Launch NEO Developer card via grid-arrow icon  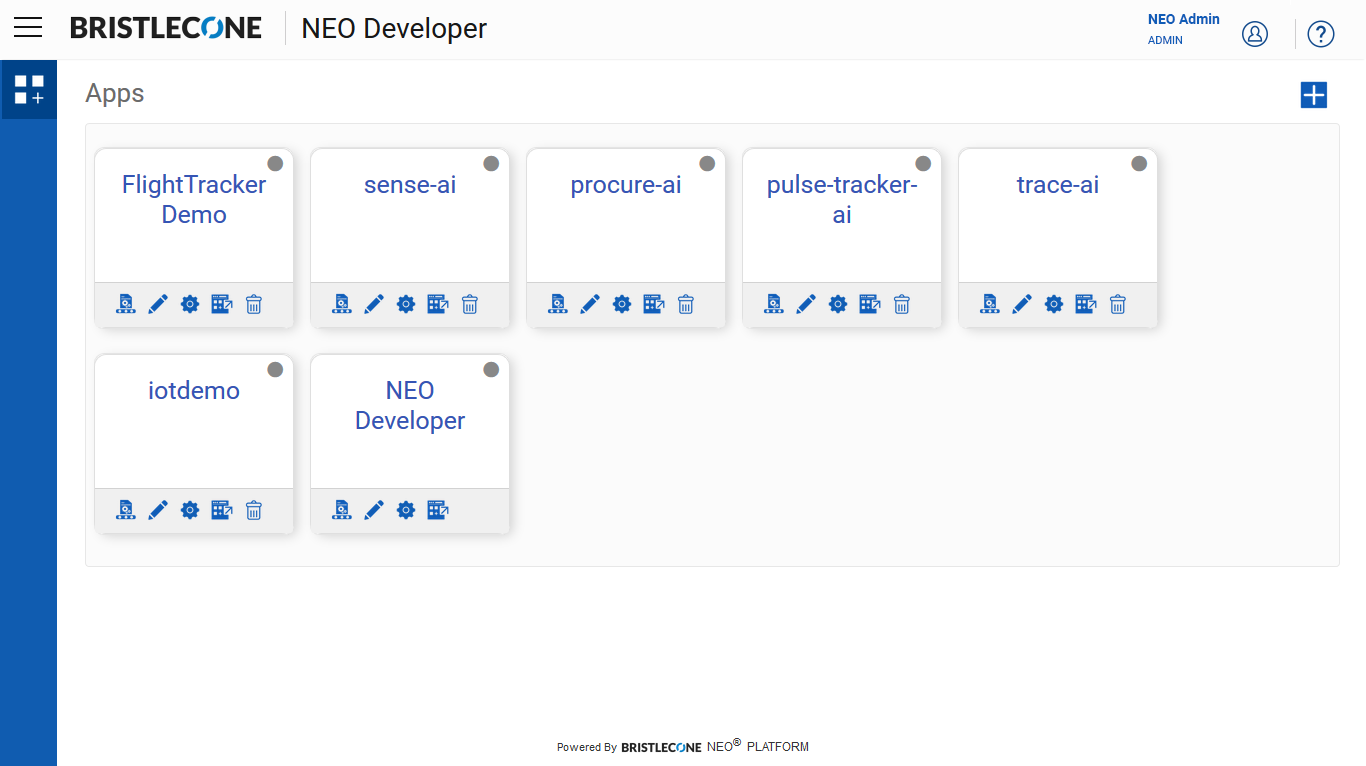pyautogui.click(x=438, y=510)
